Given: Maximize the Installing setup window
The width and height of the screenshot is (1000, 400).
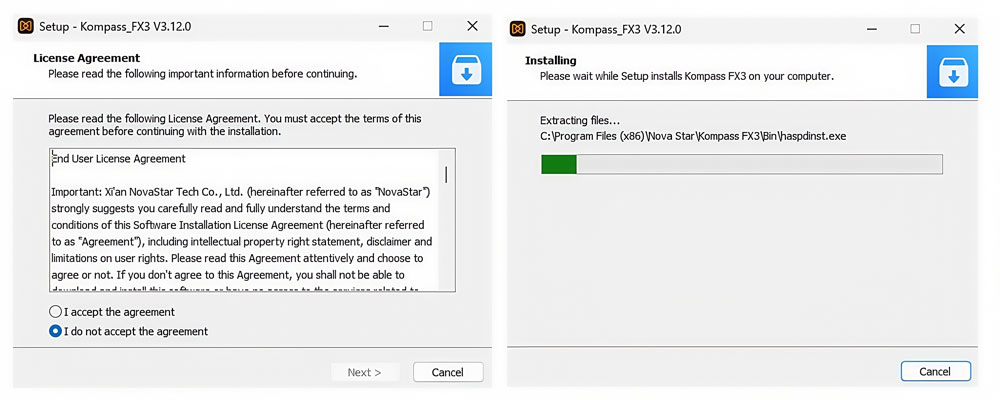Looking at the screenshot, I should (915, 29).
